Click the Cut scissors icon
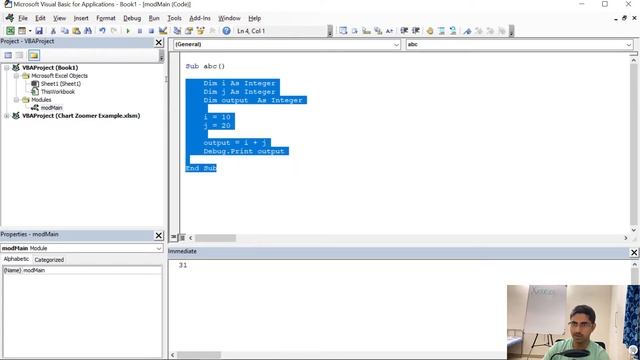640x360 pixels. [53, 31]
